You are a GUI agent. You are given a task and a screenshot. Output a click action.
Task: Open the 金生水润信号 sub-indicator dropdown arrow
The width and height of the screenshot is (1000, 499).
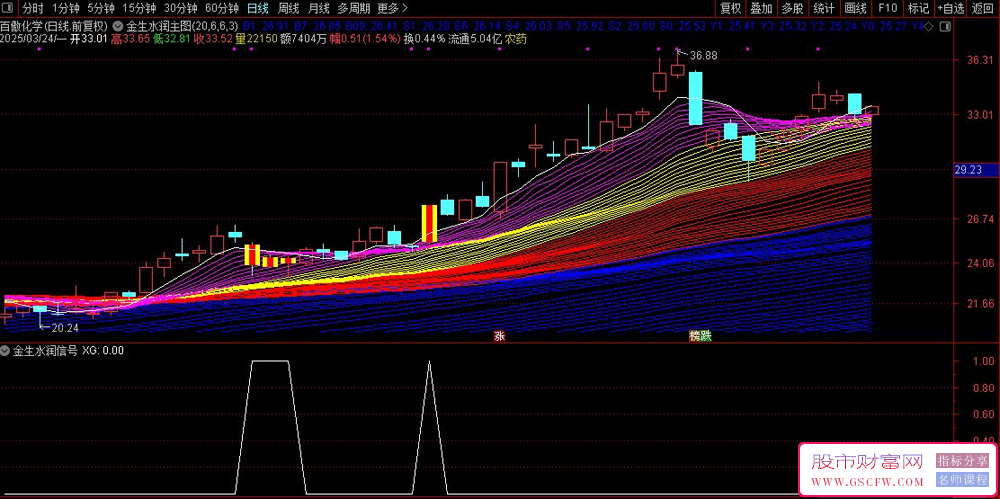(x=7, y=351)
